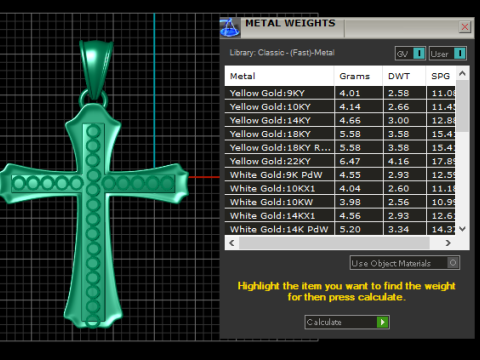This screenshot has height=360, width=480.
Task: Click the horizontal scrollbar thumb
Action: coord(334,243)
